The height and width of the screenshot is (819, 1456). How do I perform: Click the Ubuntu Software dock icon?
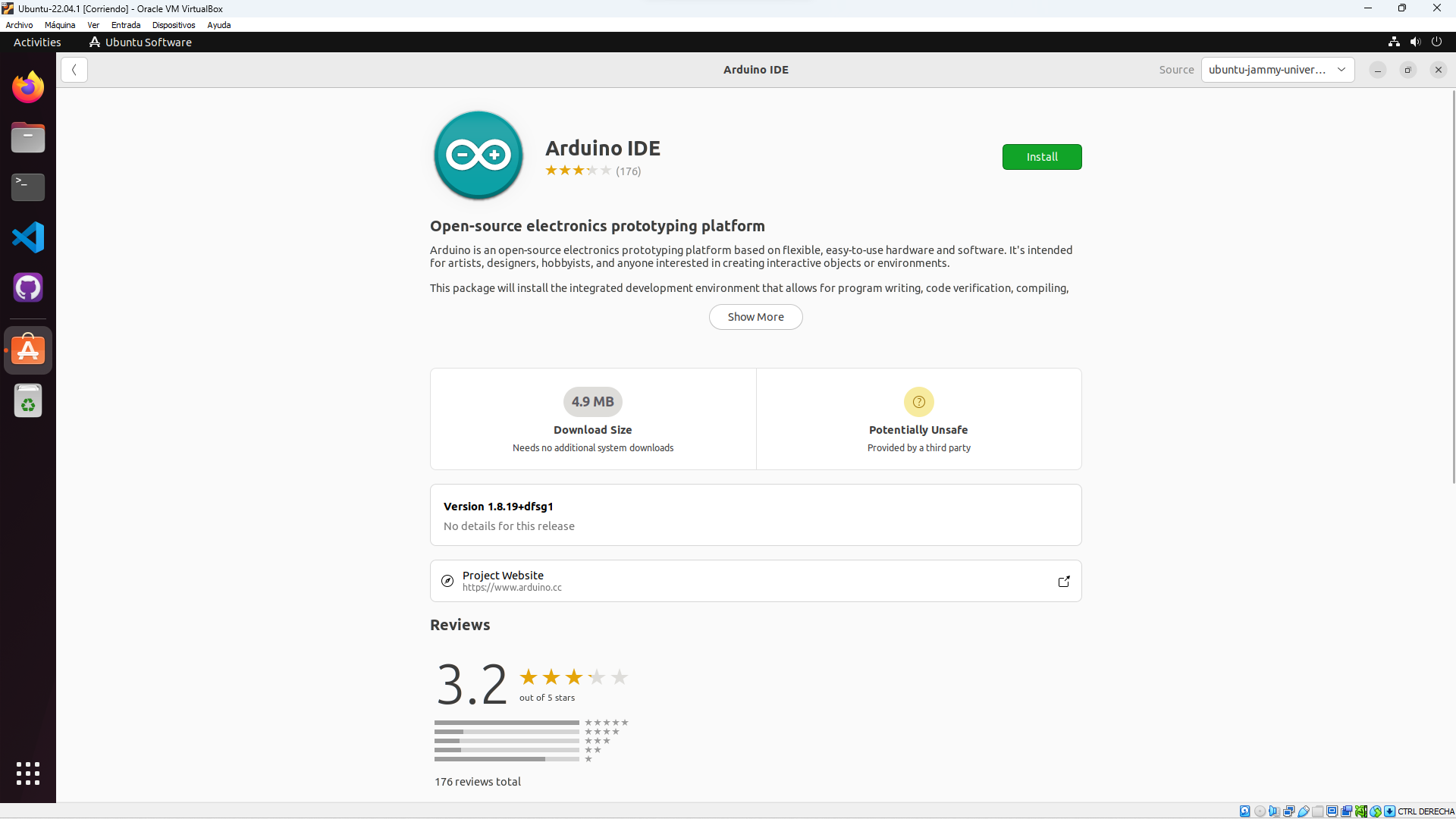coord(28,350)
